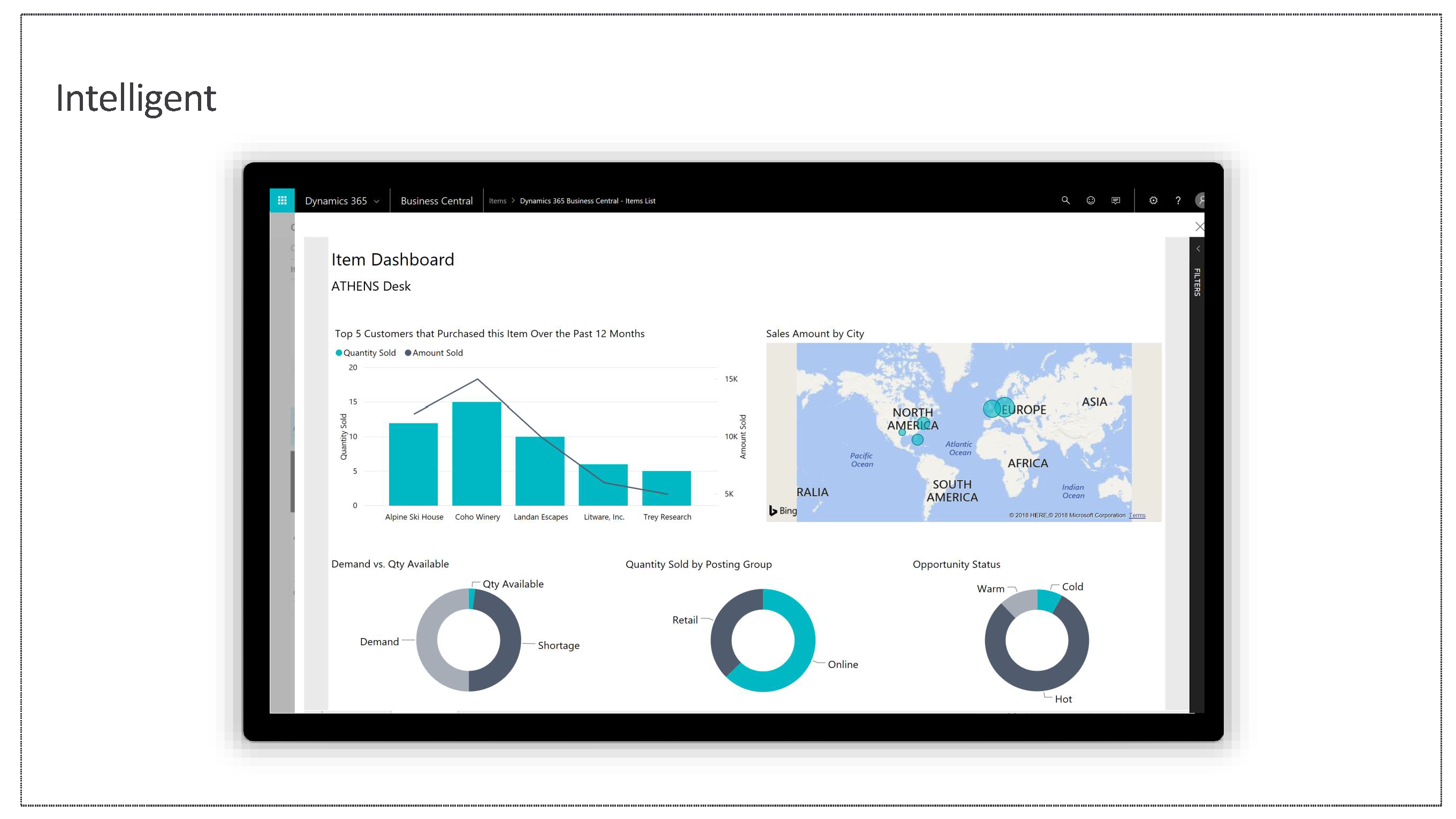Open the chat messages icon
The width and height of the screenshot is (1456, 819).
pos(1116,200)
